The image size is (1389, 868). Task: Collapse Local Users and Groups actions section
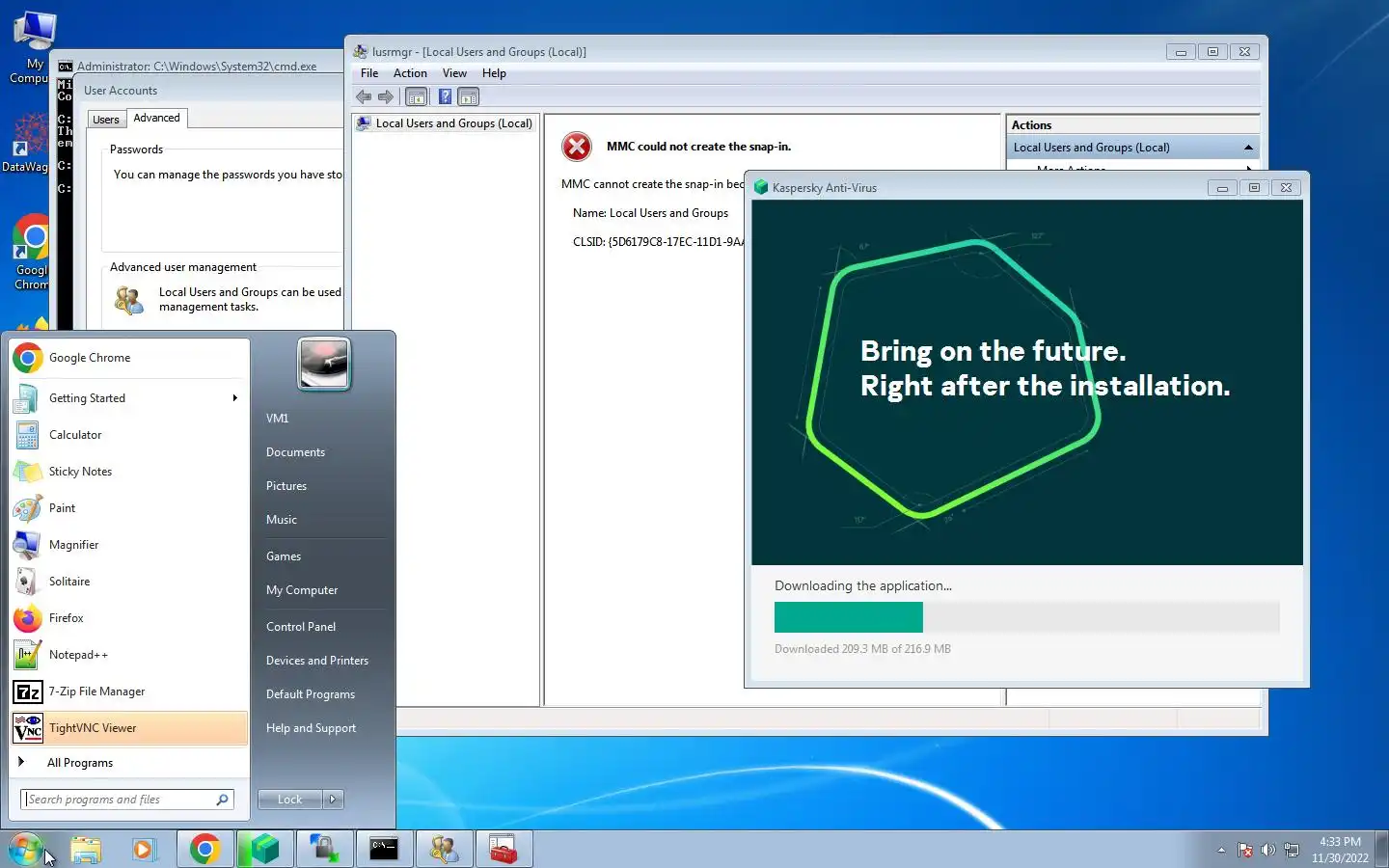tap(1248, 148)
